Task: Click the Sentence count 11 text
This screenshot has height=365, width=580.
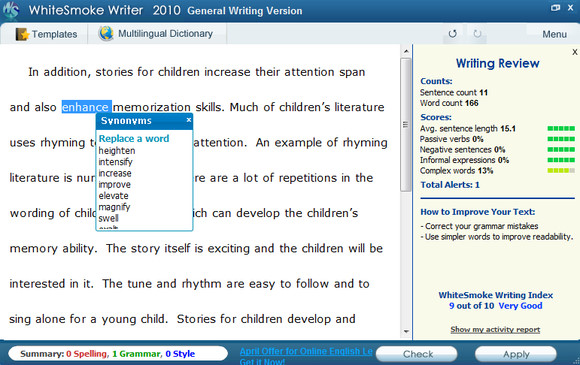Action: [x=453, y=92]
